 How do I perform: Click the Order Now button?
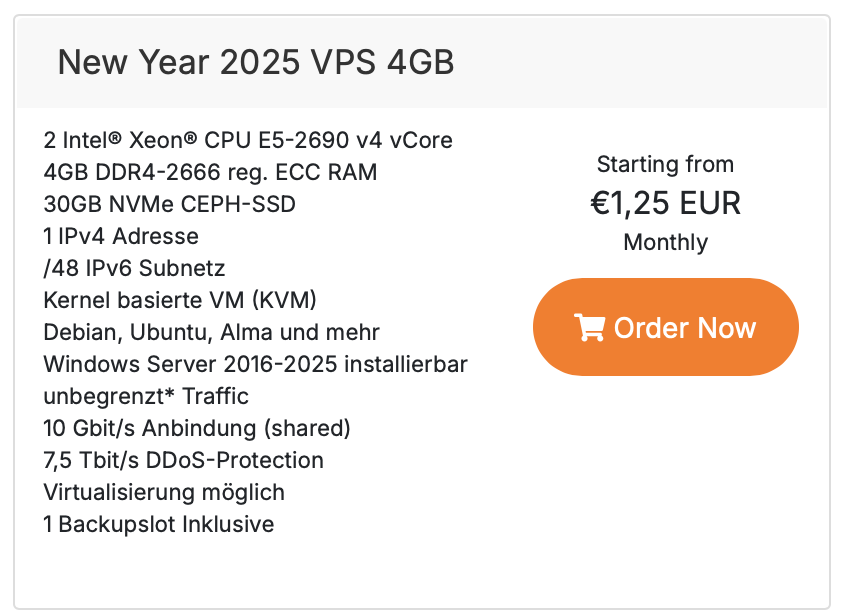tap(665, 327)
